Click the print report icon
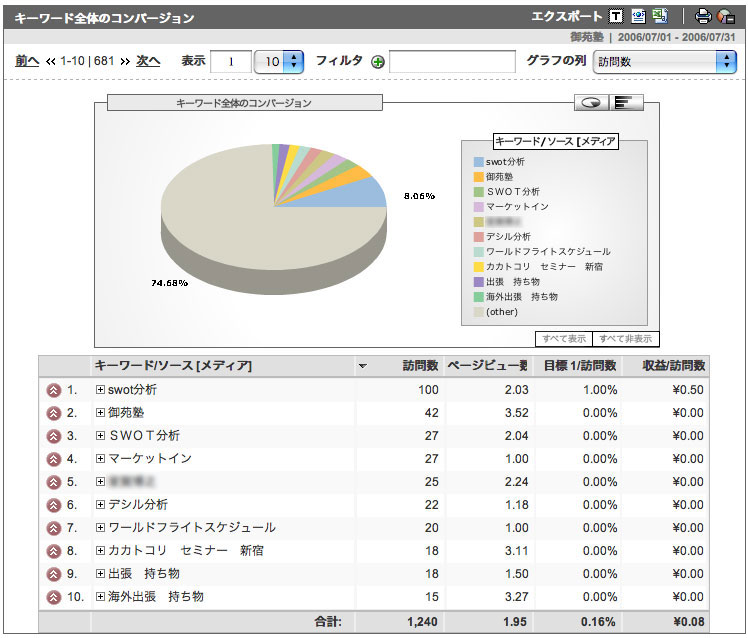 [703, 16]
